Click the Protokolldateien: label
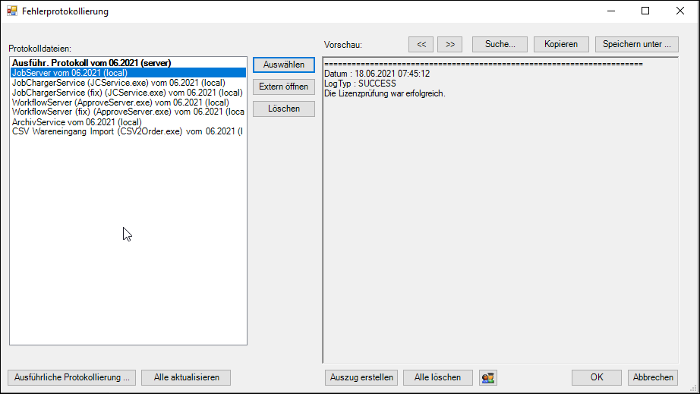The image size is (700, 394). coord(40,49)
